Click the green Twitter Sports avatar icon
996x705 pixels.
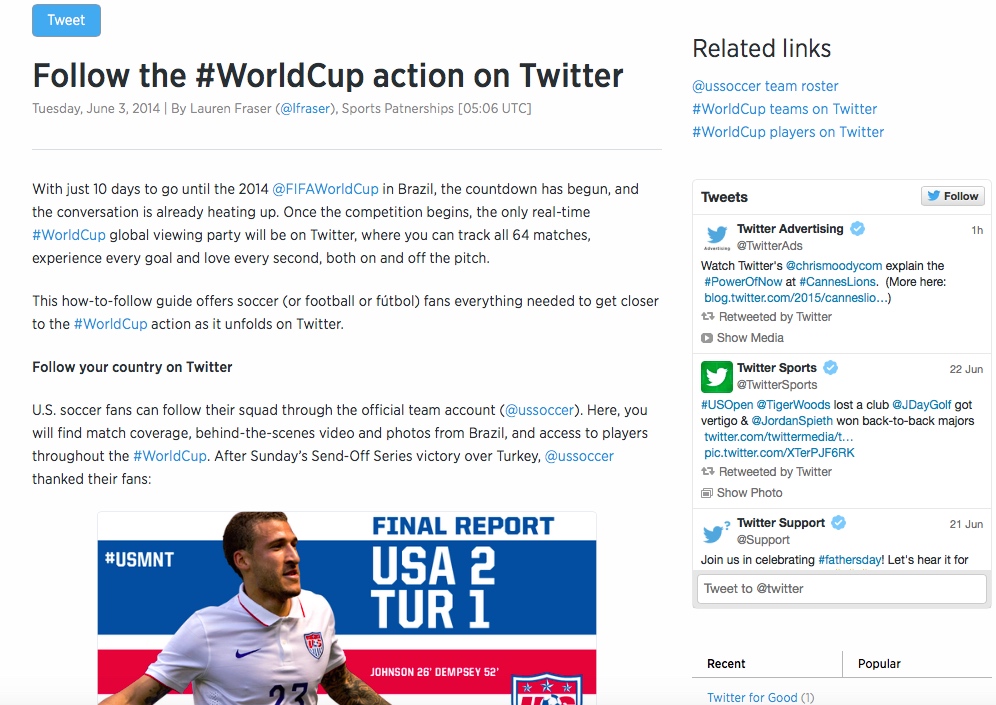717,377
